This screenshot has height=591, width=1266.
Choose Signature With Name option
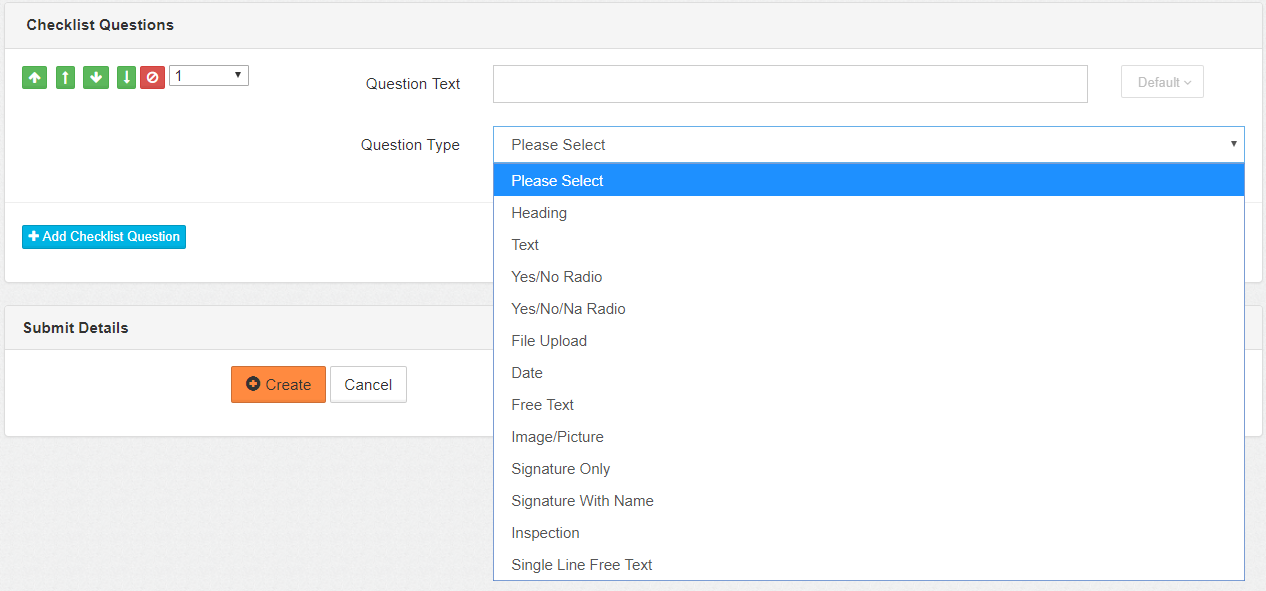582,501
